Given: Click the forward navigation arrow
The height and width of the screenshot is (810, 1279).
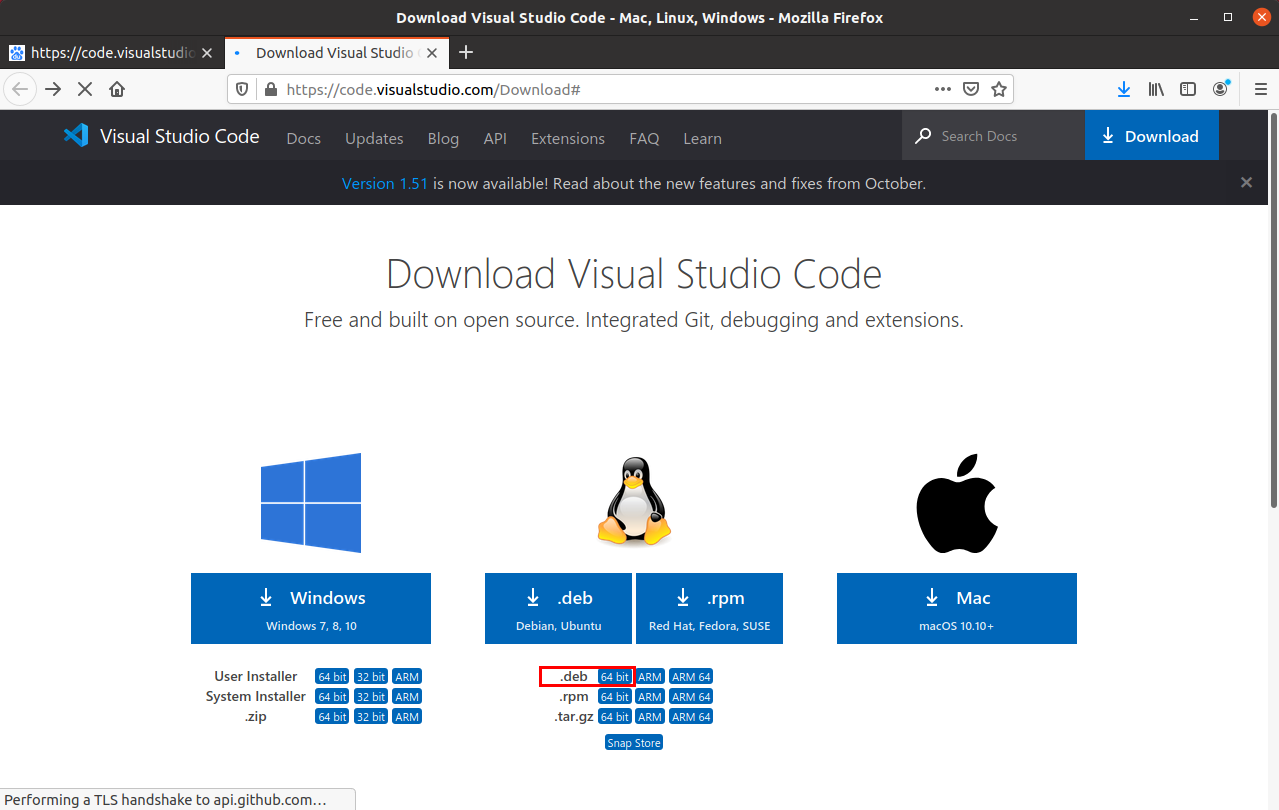Looking at the screenshot, I should click(54, 89).
